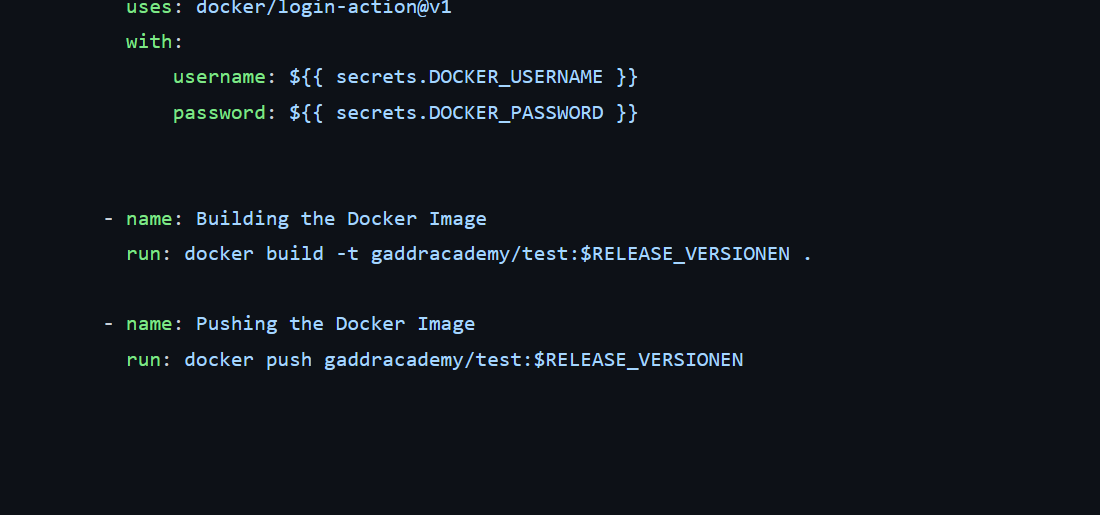Image resolution: width=1100 pixels, height=515 pixels.
Task: Click the "uses" key
Action: [149, 7]
